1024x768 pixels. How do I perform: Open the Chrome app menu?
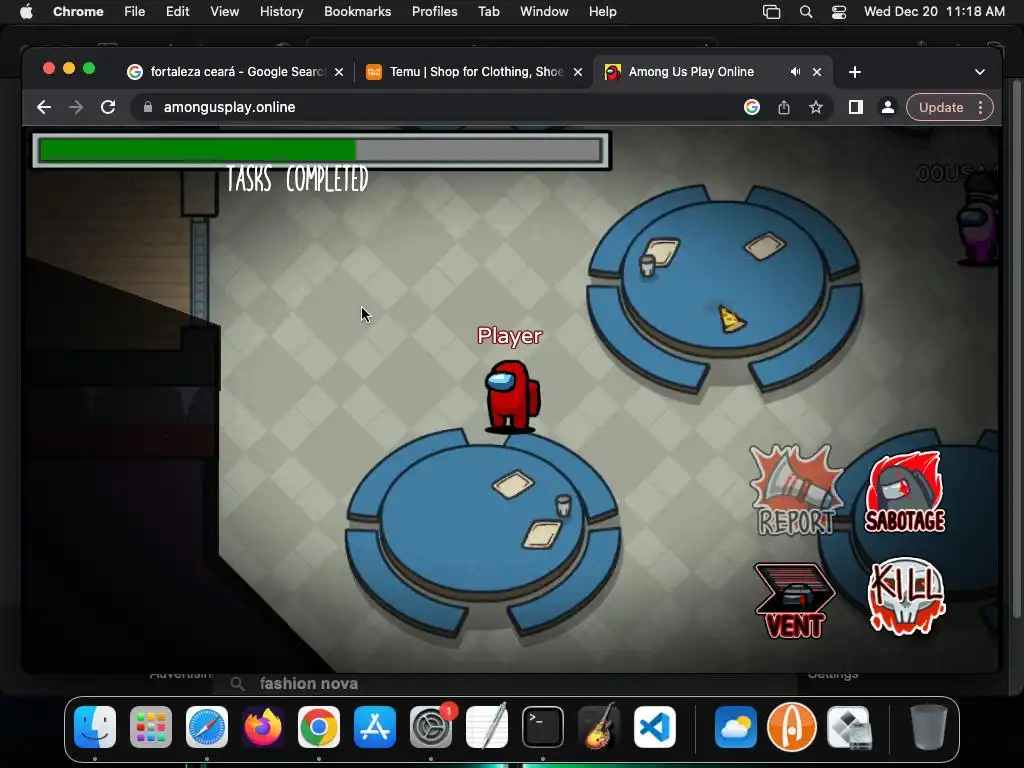(78, 11)
